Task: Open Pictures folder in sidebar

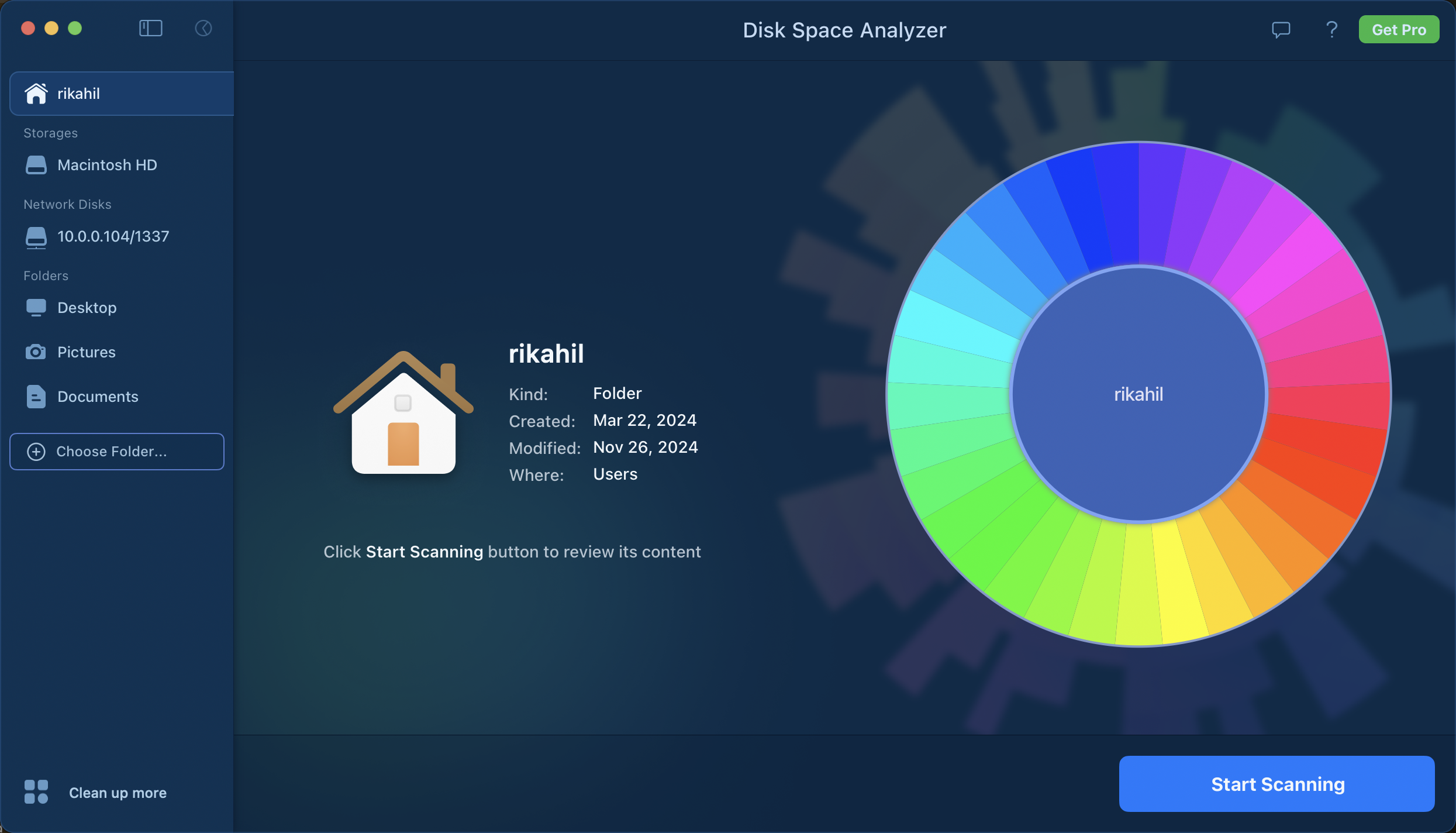Action: tap(87, 352)
